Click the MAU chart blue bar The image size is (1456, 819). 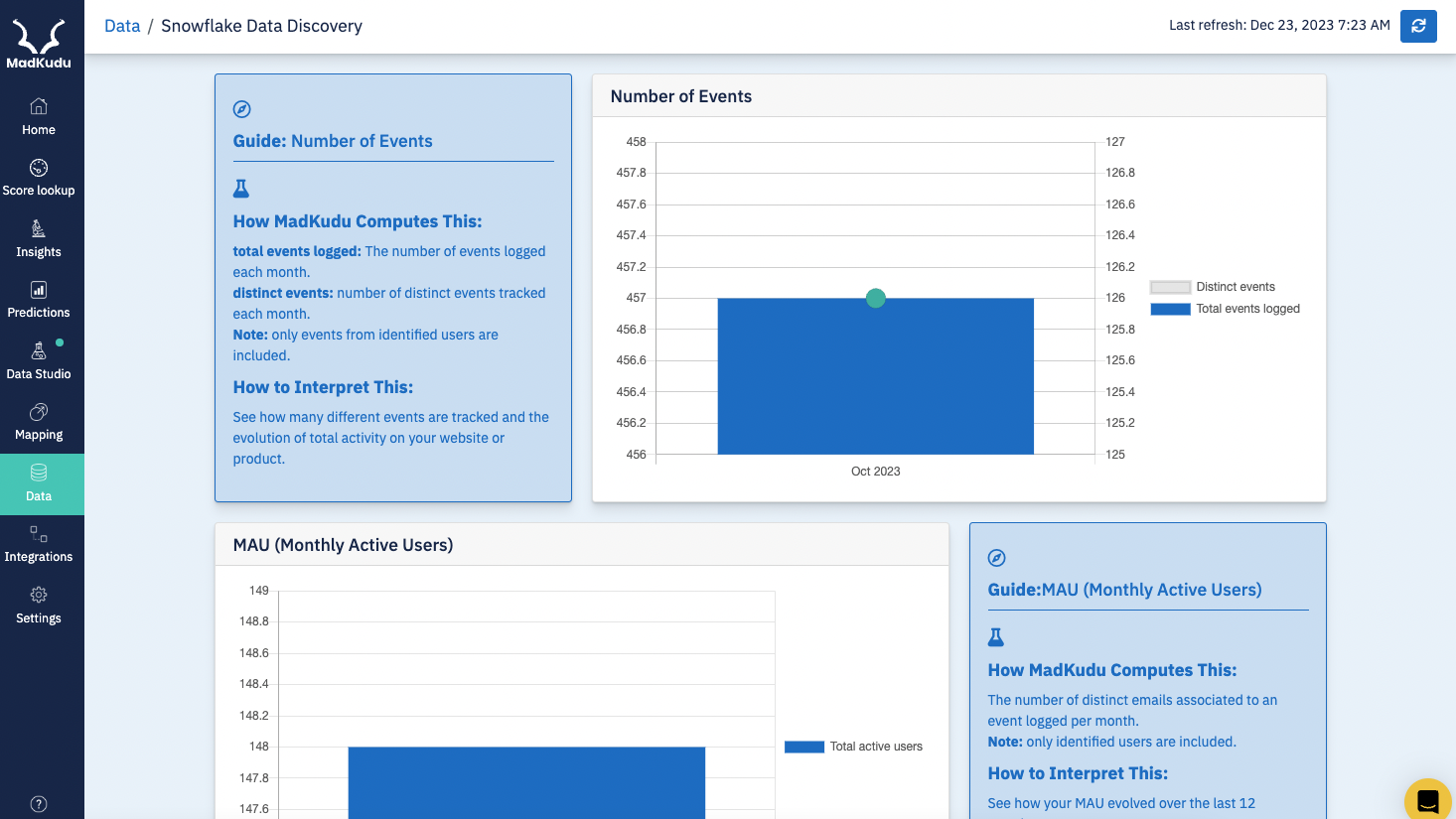526,782
